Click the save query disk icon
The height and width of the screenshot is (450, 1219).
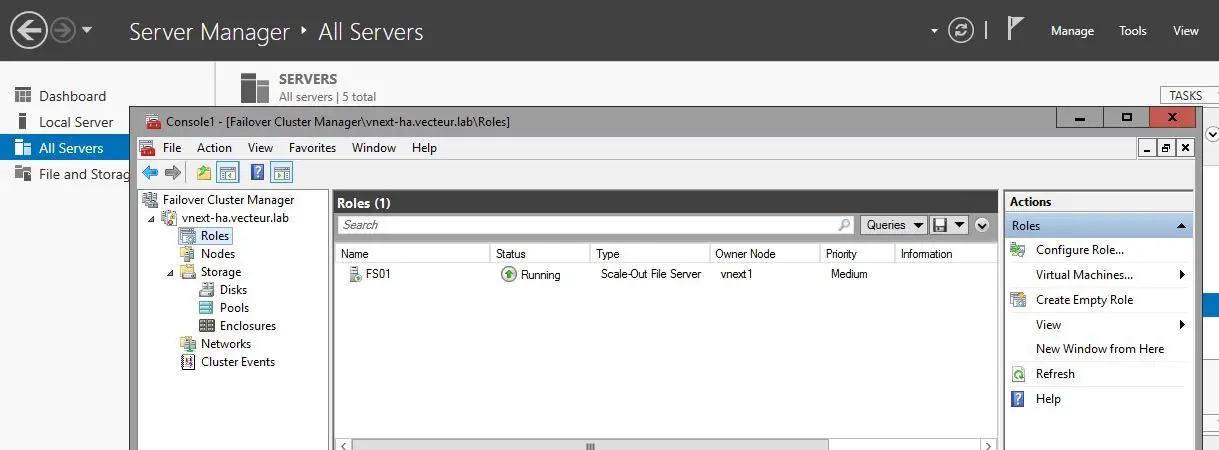(x=939, y=225)
